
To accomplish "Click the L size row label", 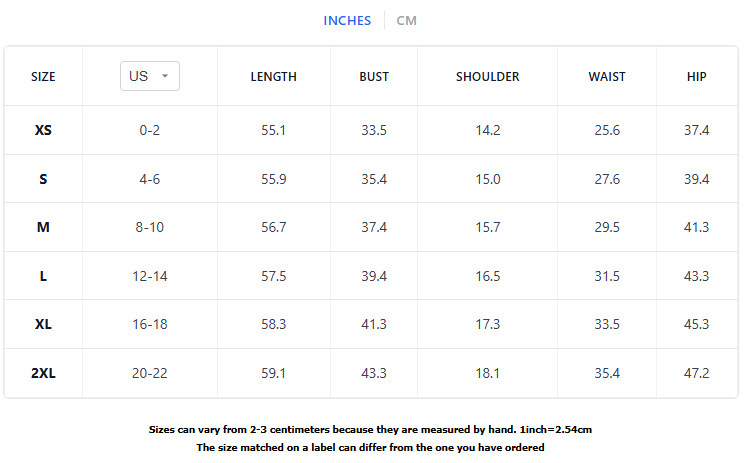I will pyautogui.click(x=43, y=276).
